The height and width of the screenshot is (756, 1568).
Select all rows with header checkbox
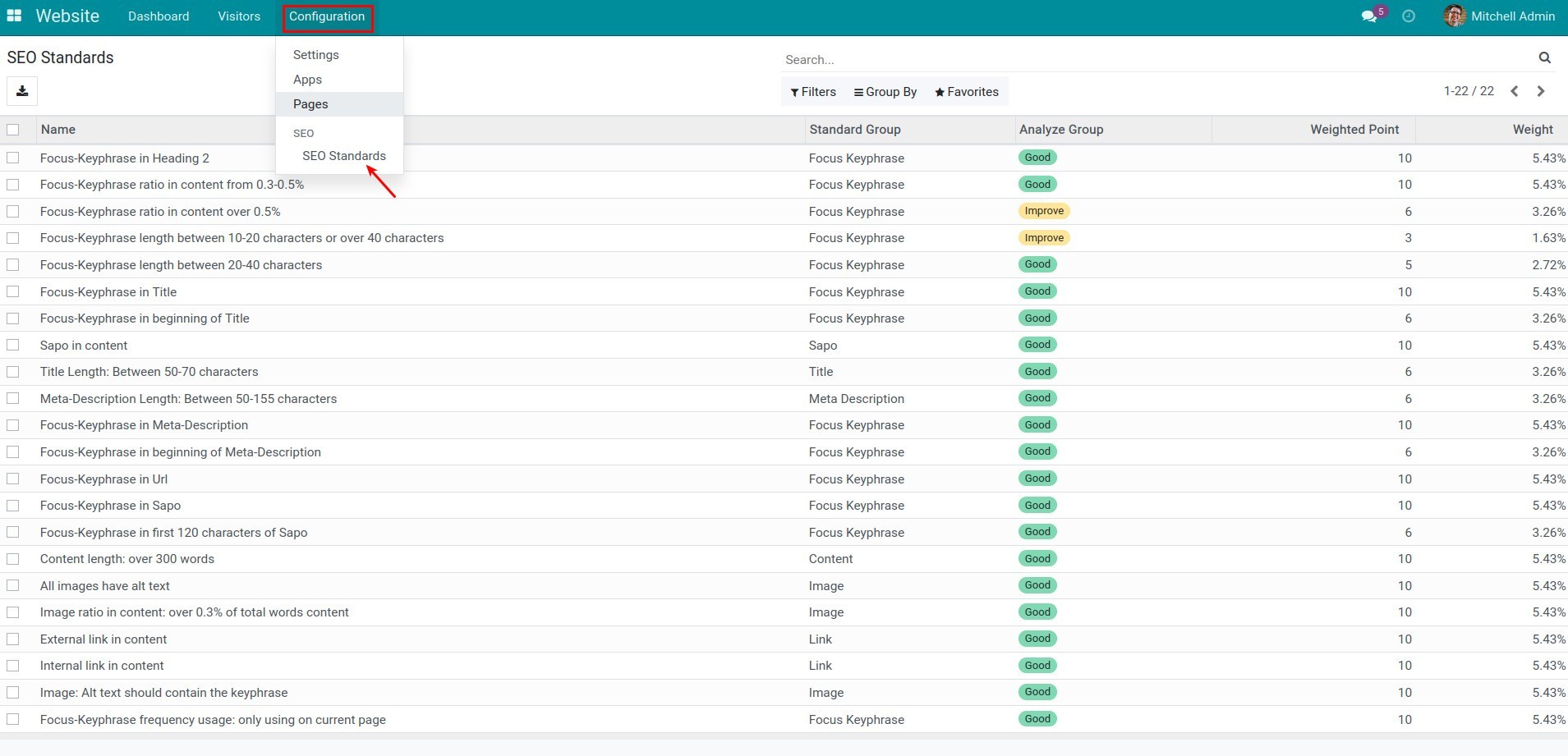click(x=12, y=129)
